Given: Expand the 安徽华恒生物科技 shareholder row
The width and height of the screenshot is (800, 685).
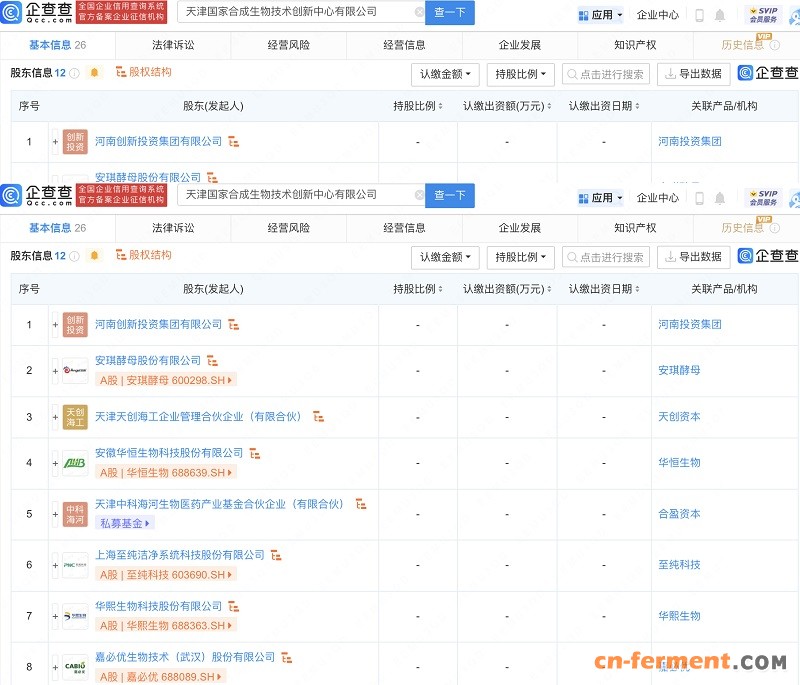Looking at the screenshot, I should pos(55,463).
